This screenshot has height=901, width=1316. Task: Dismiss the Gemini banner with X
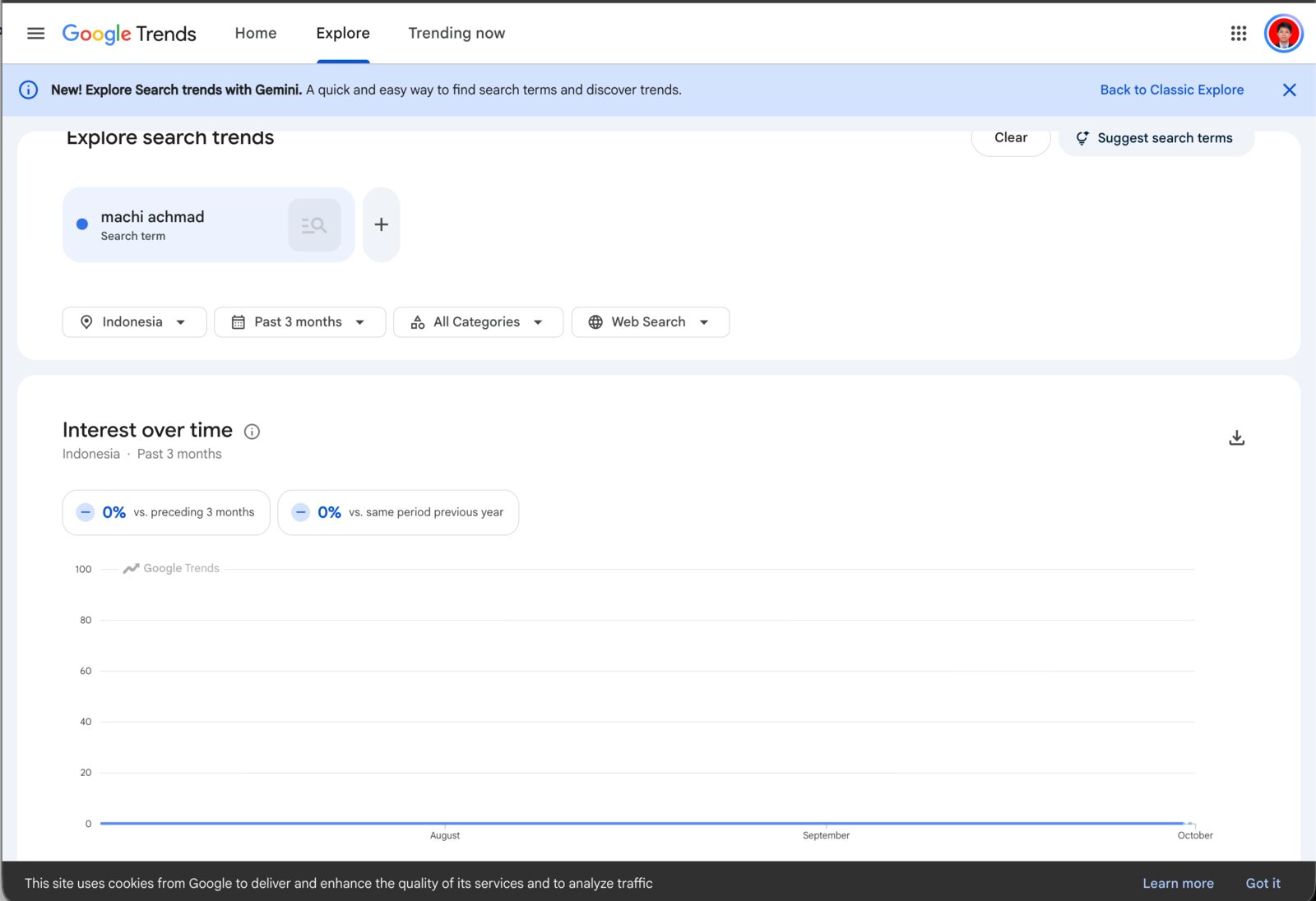1289,90
